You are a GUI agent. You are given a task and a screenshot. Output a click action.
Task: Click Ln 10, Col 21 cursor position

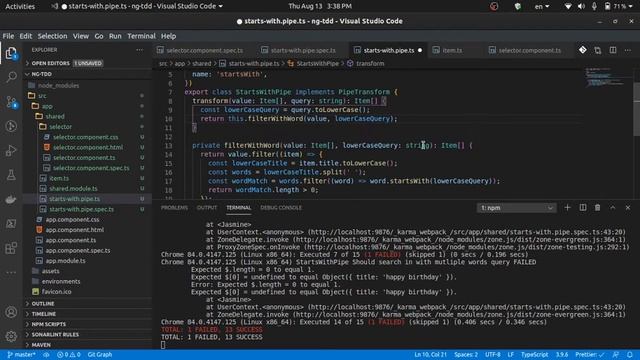tap(430, 355)
